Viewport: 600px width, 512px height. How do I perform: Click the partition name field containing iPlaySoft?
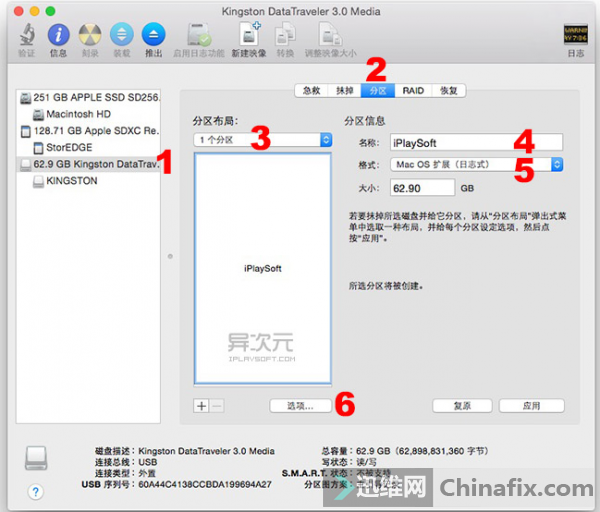476,143
